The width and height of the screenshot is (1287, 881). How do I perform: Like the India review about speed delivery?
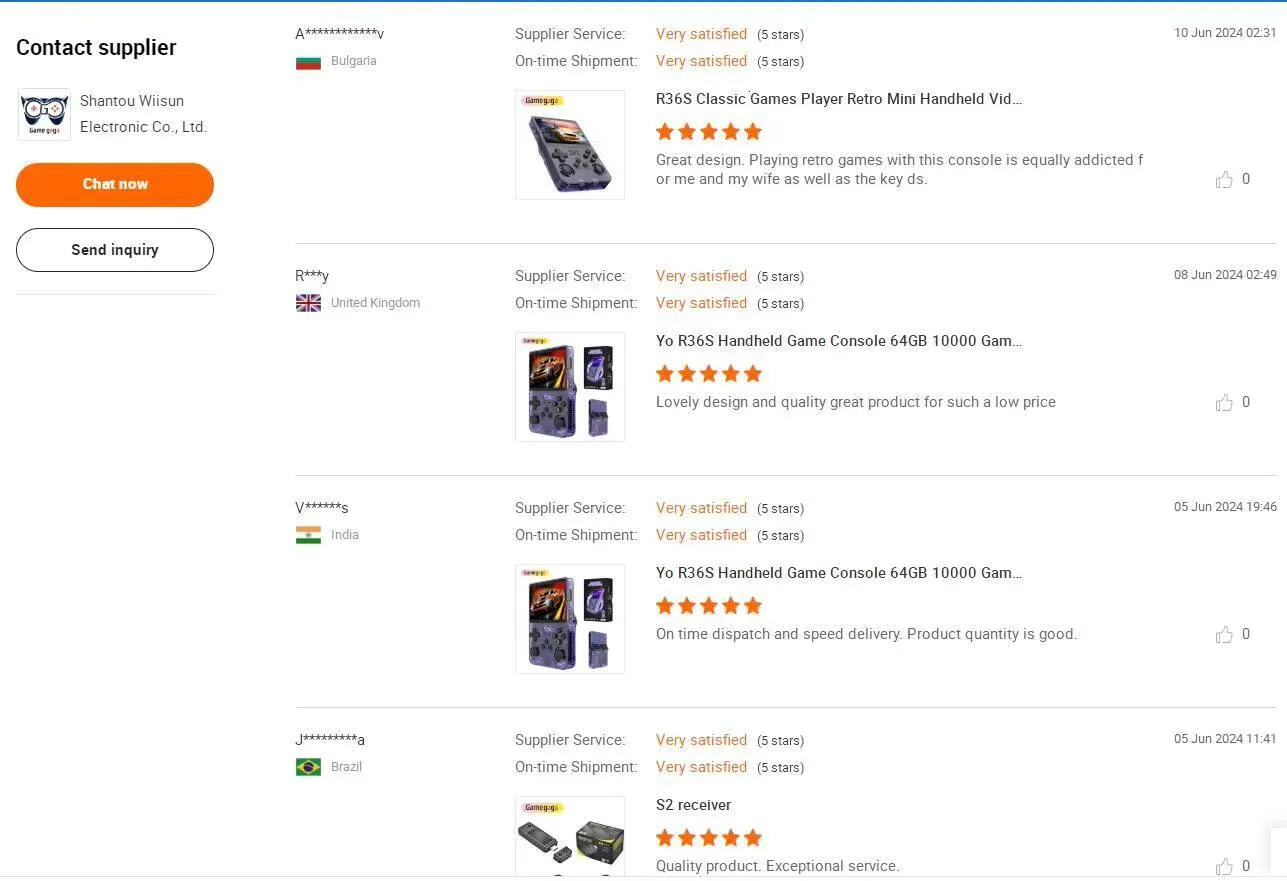1224,634
